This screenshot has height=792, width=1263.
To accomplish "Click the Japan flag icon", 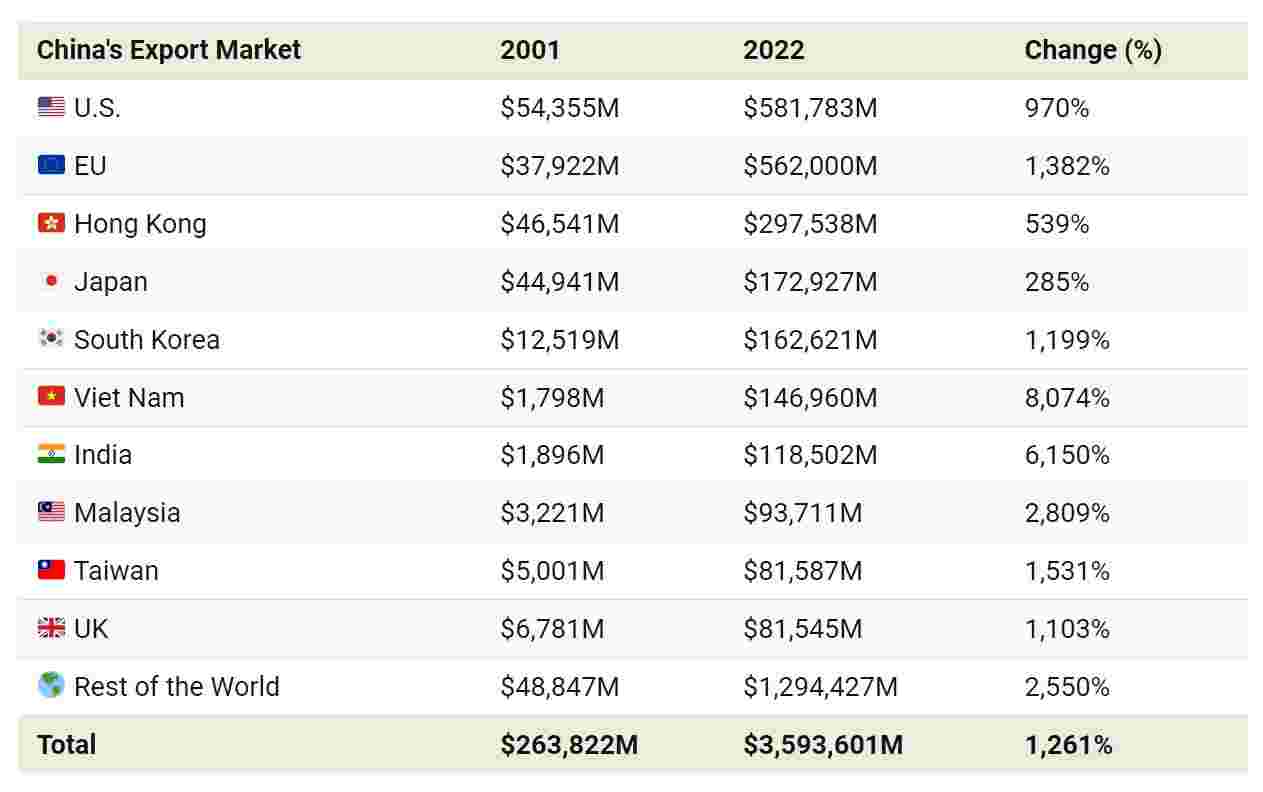I will pyautogui.click(x=51, y=281).
